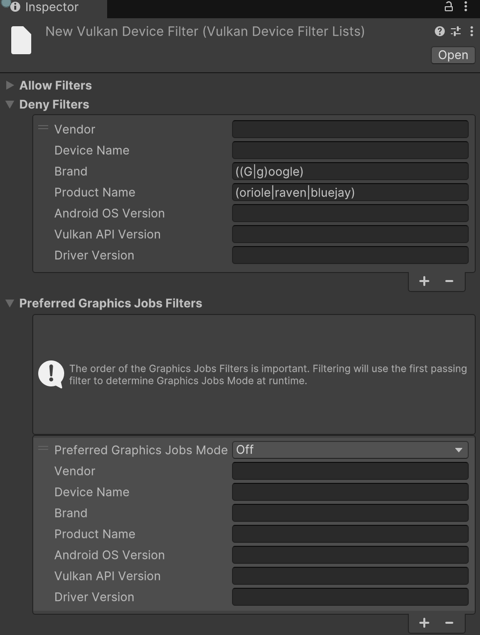Open the help reference icon

439,31
